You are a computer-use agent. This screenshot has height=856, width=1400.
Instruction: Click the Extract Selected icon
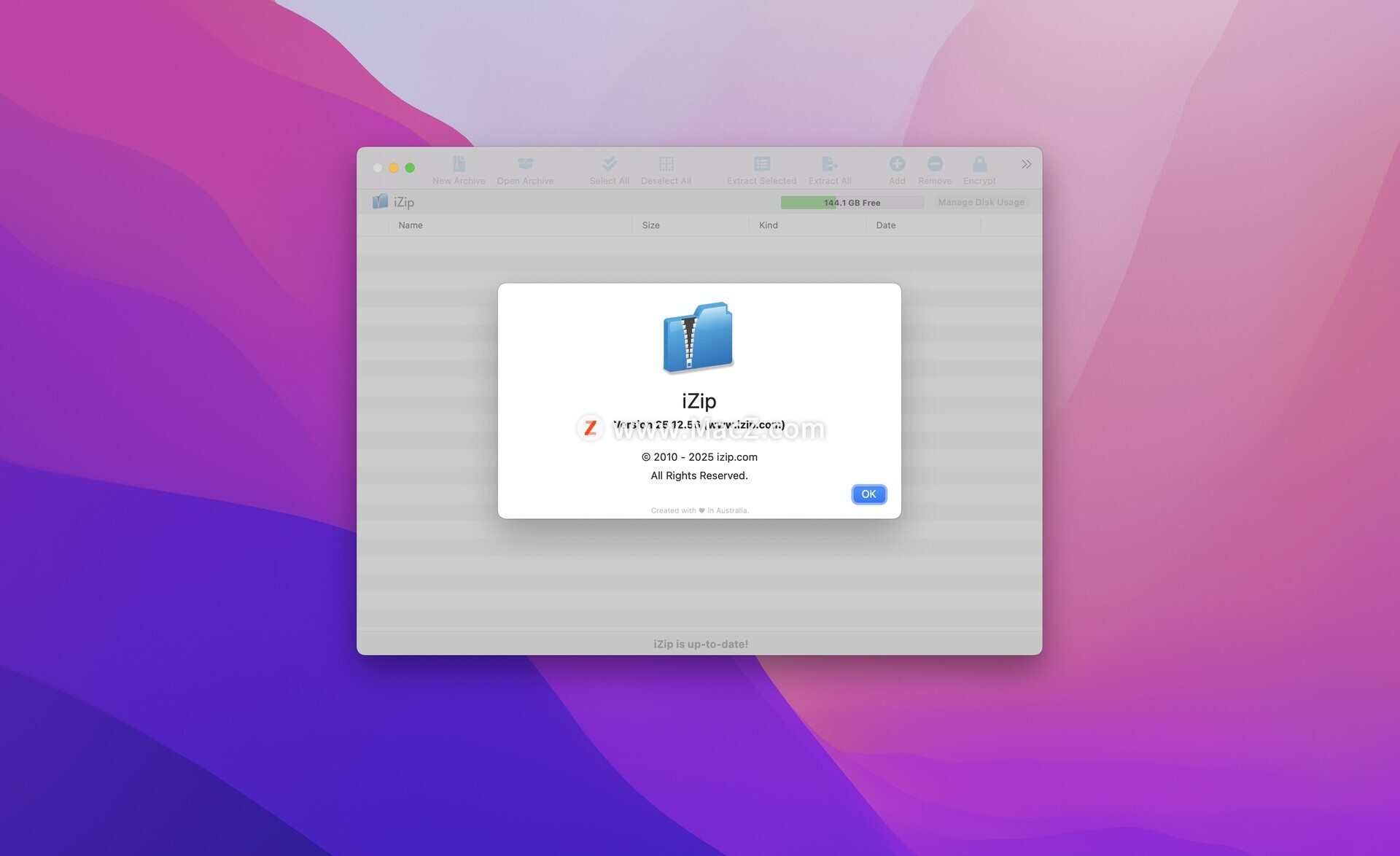tap(761, 164)
